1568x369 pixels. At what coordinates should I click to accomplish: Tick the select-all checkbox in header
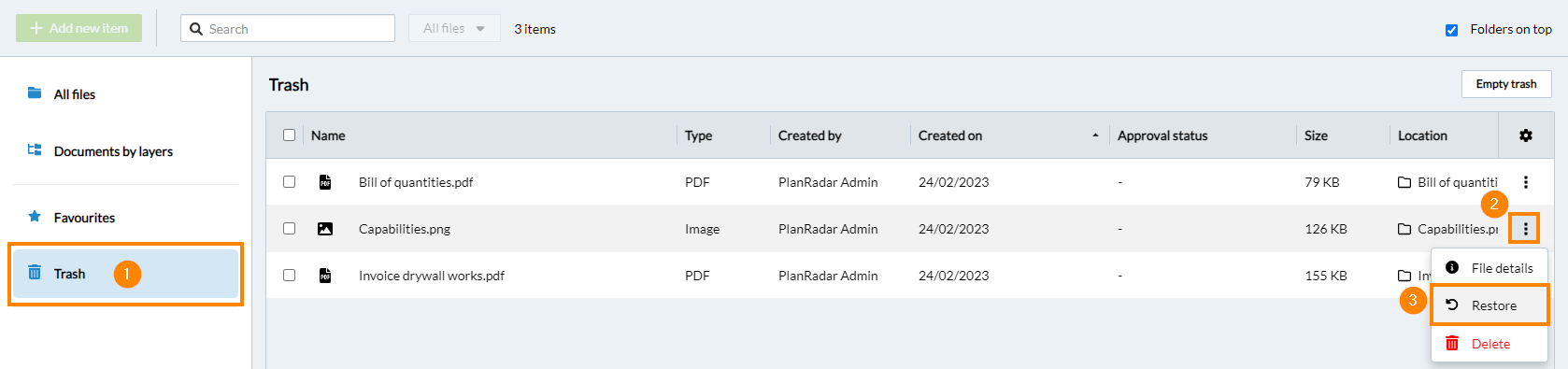pyautogui.click(x=290, y=135)
